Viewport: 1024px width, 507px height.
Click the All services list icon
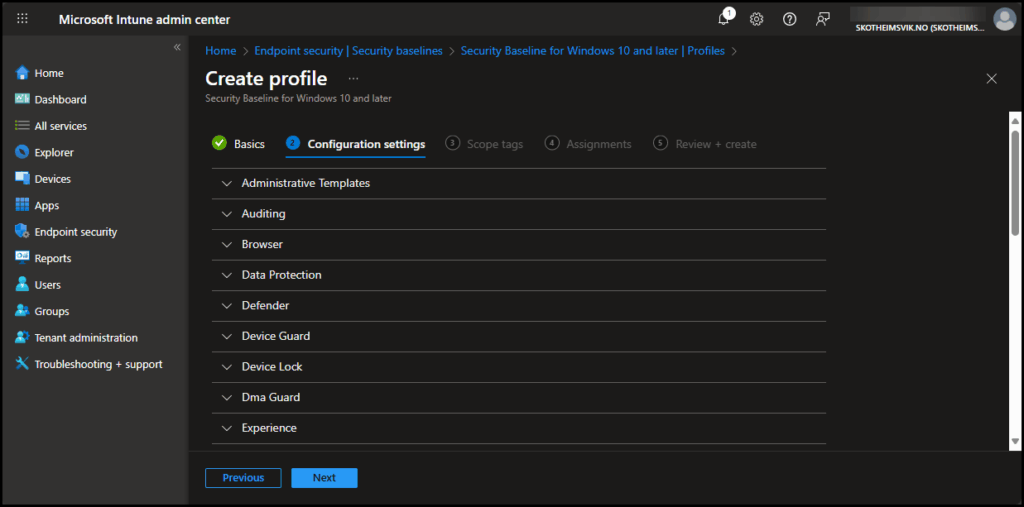(x=22, y=125)
